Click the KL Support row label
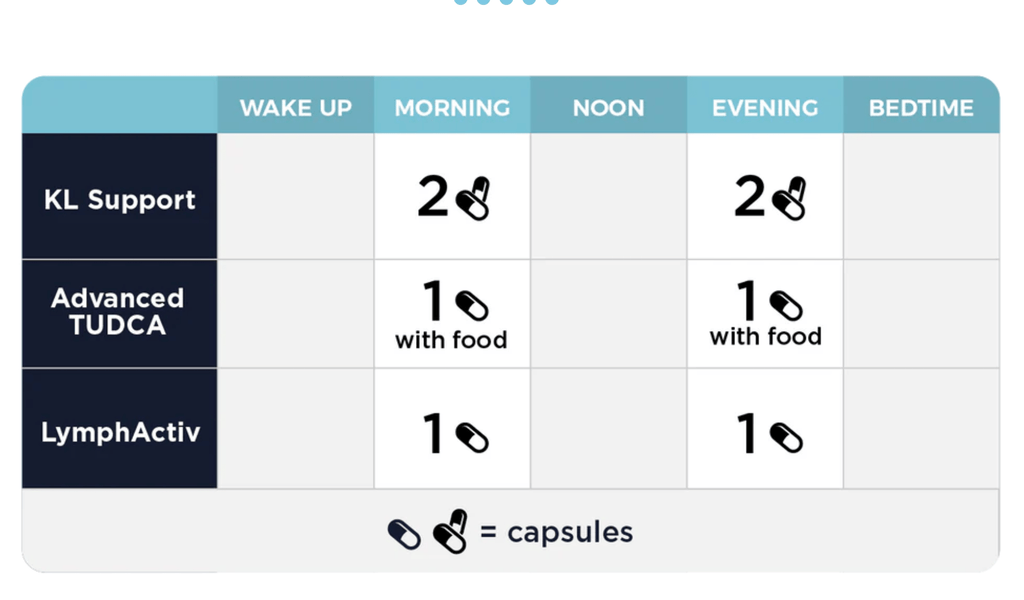This screenshot has height=600, width=1024. 120,199
